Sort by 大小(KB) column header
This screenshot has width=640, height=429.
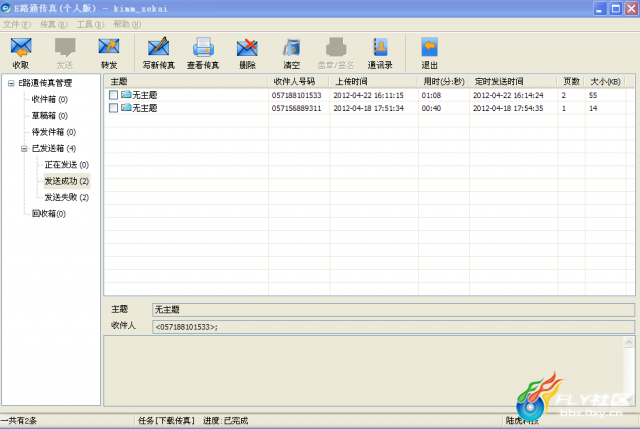point(605,82)
